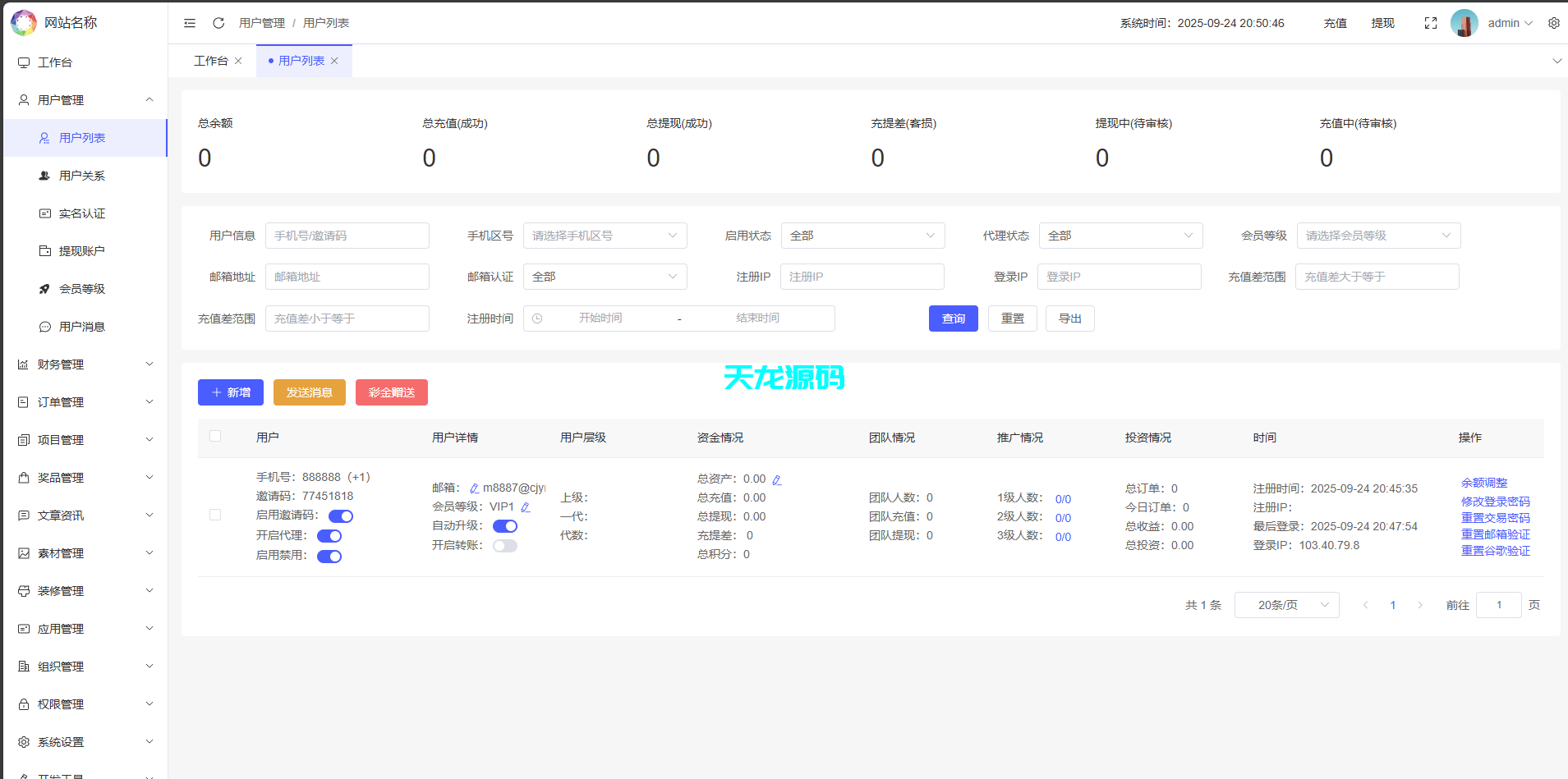Open settings via the gear icon
Screen dimensions: 1568x779
tap(1553, 23)
